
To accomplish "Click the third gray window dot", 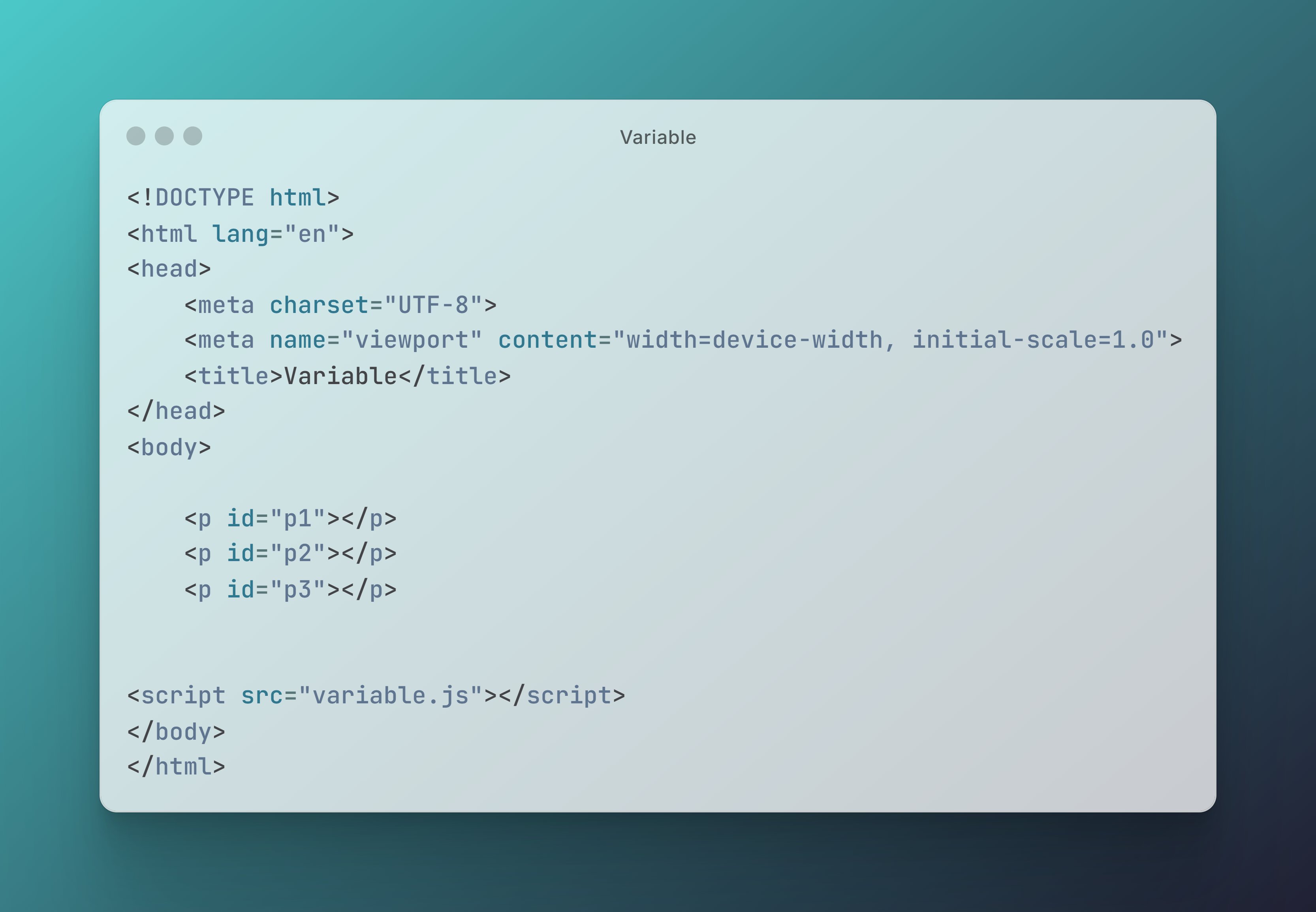I will pyautogui.click(x=193, y=136).
